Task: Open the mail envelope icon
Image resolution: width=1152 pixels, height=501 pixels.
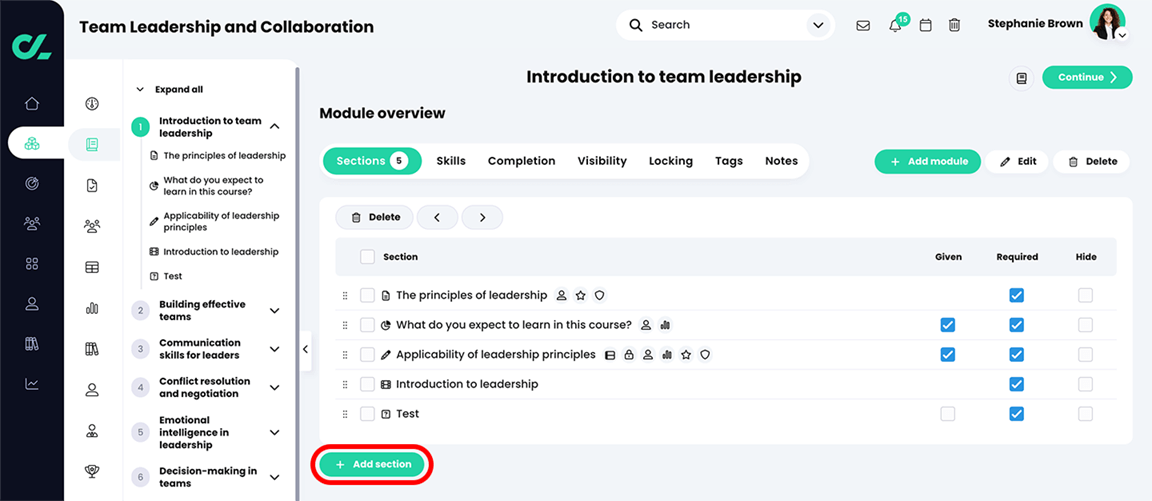Action: pyautogui.click(x=863, y=26)
